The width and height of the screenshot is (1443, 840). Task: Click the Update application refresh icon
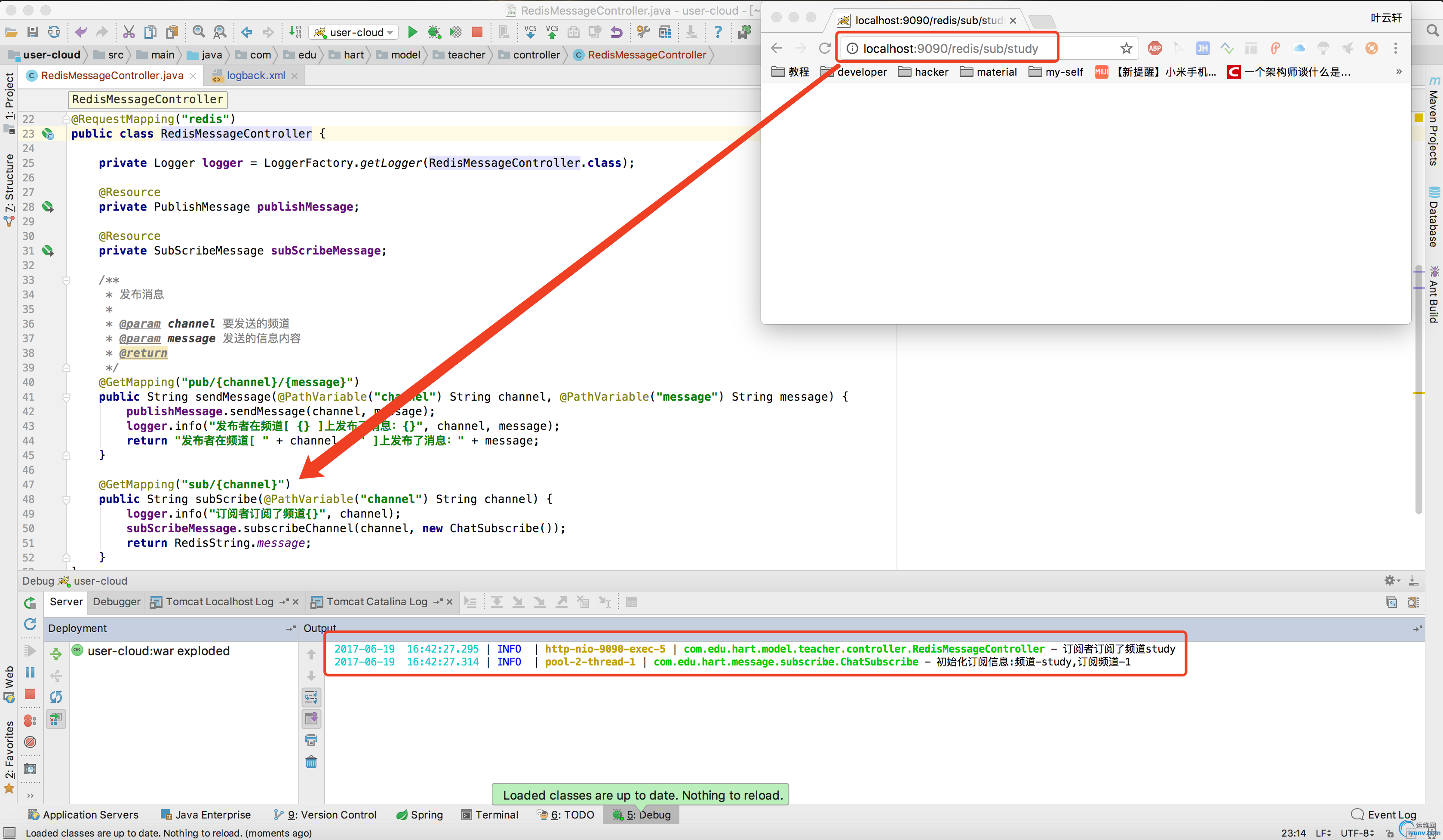31,624
